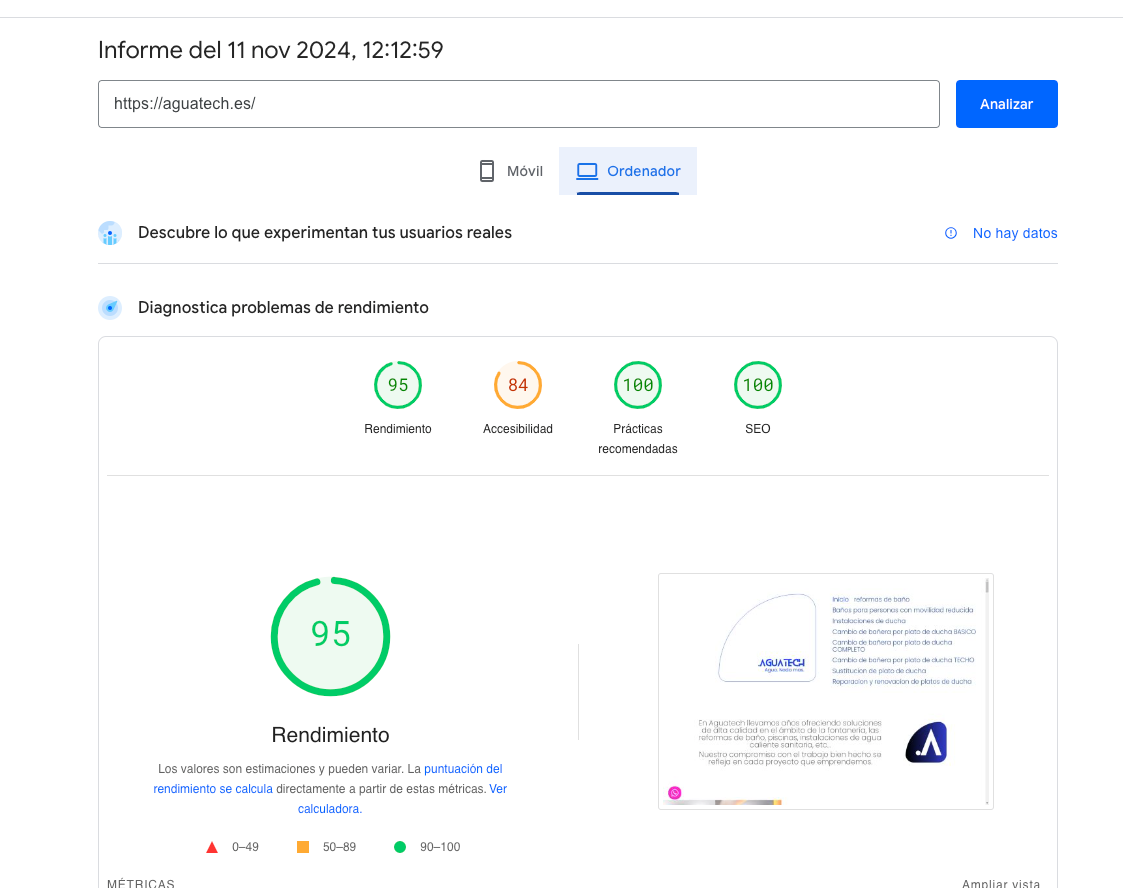Click the MÉTRICAS section label
1123x888 pixels.
click(140, 884)
